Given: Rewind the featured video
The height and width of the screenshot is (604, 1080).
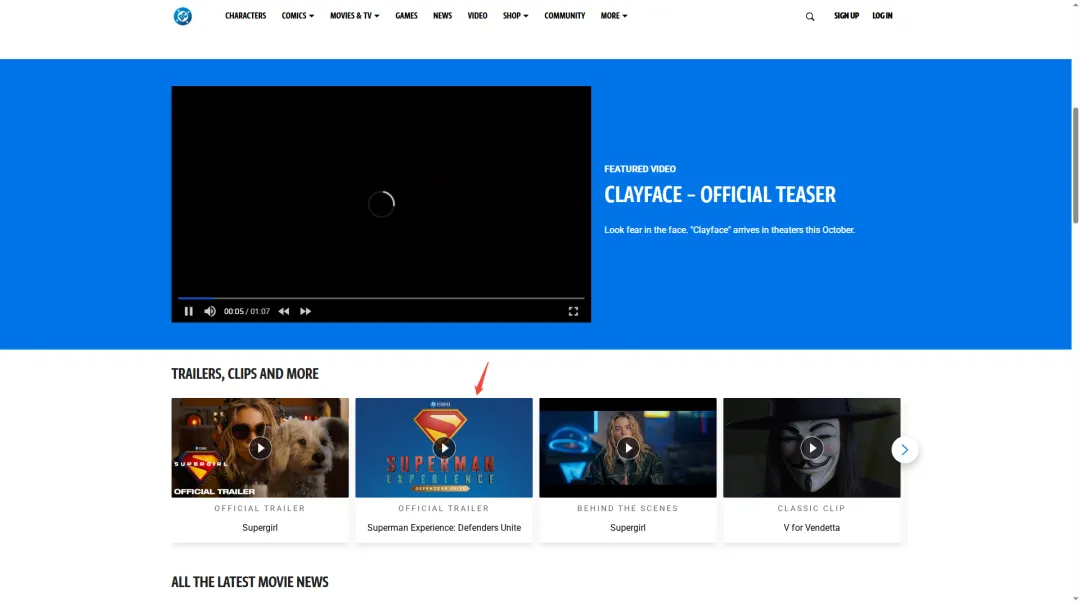Looking at the screenshot, I should pos(284,311).
